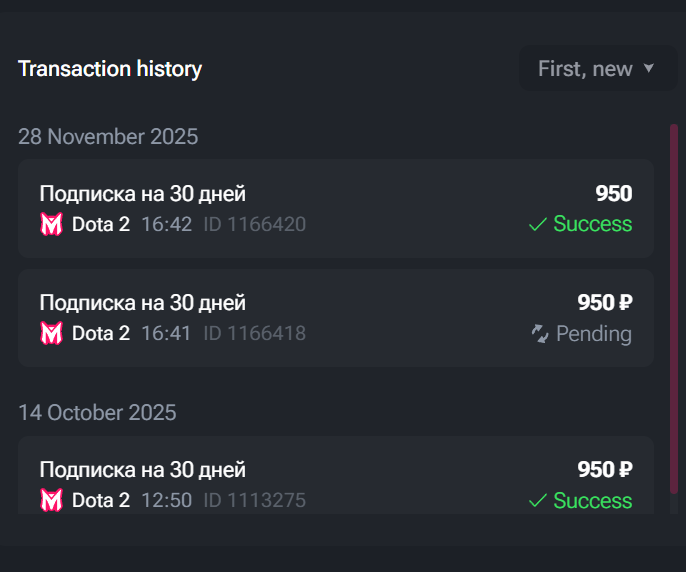Click the Dota 2 icon for transaction 1113275
This screenshot has height=572, width=686.
pyautogui.click(x=51, y=500)
